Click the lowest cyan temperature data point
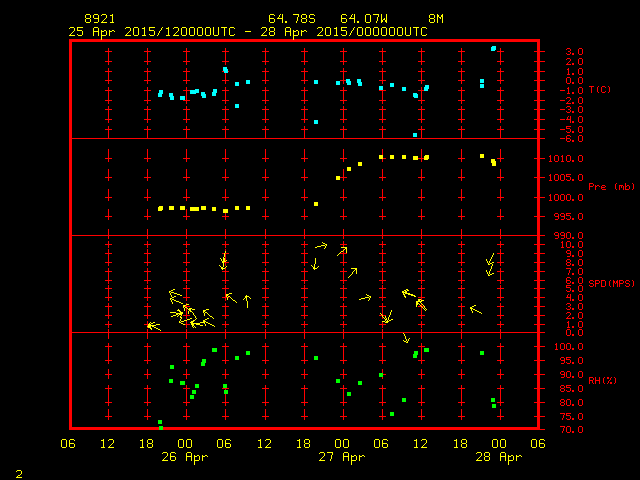 coord(415,134)
